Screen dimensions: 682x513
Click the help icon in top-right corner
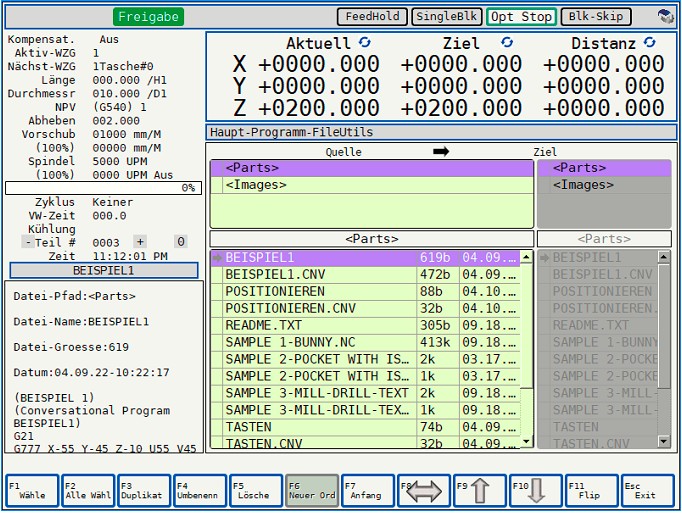(665, 17)
